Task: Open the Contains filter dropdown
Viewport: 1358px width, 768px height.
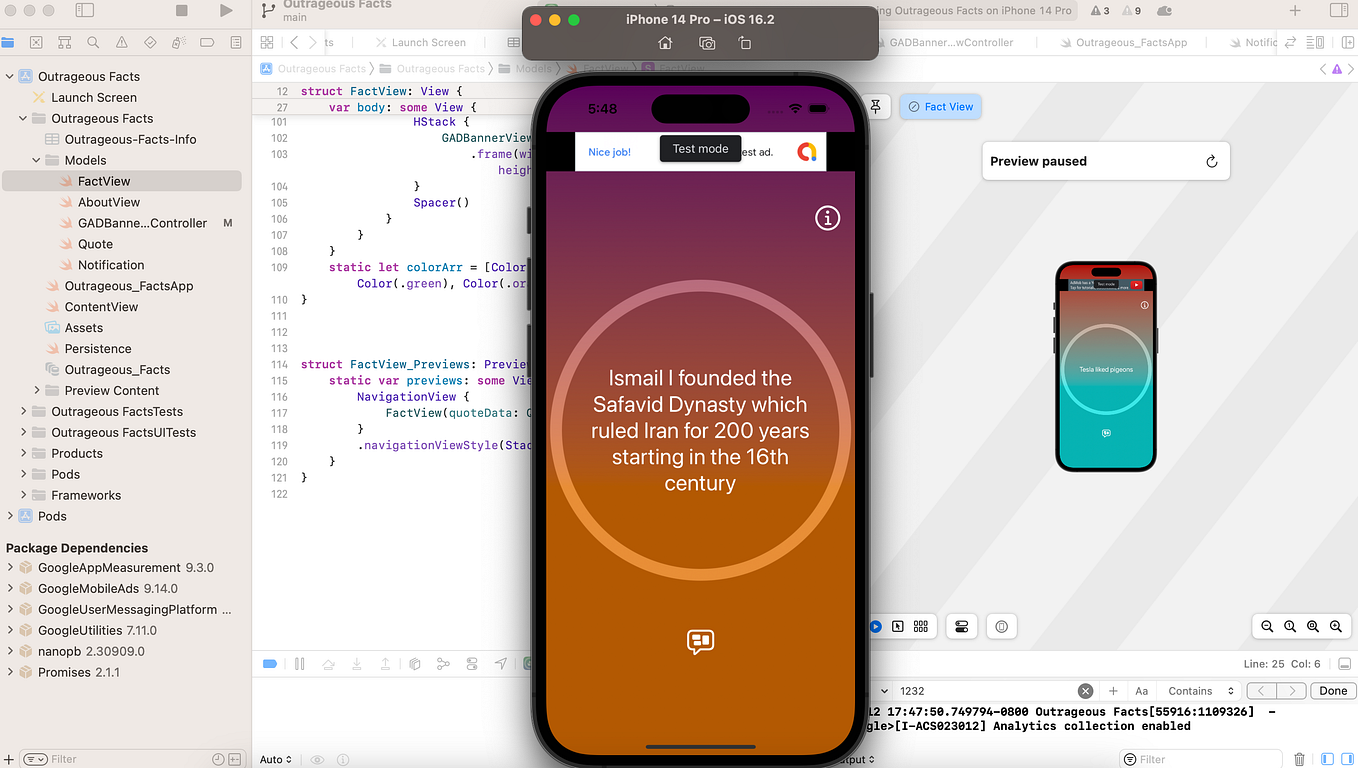Action: coord(1199,690)
